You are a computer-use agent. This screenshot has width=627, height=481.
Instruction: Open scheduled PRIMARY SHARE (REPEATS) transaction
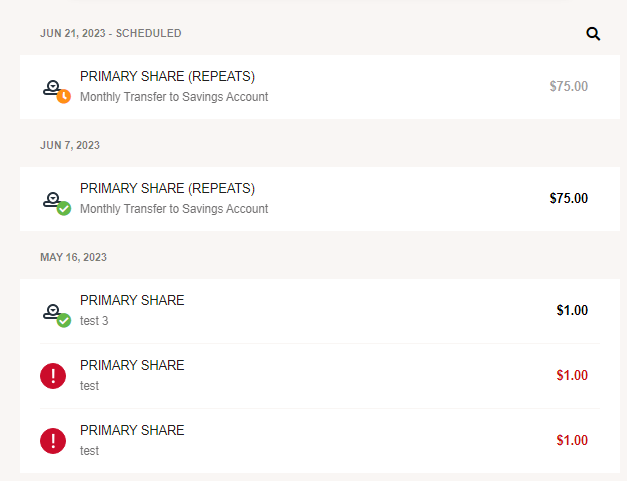tap(320, 87)
